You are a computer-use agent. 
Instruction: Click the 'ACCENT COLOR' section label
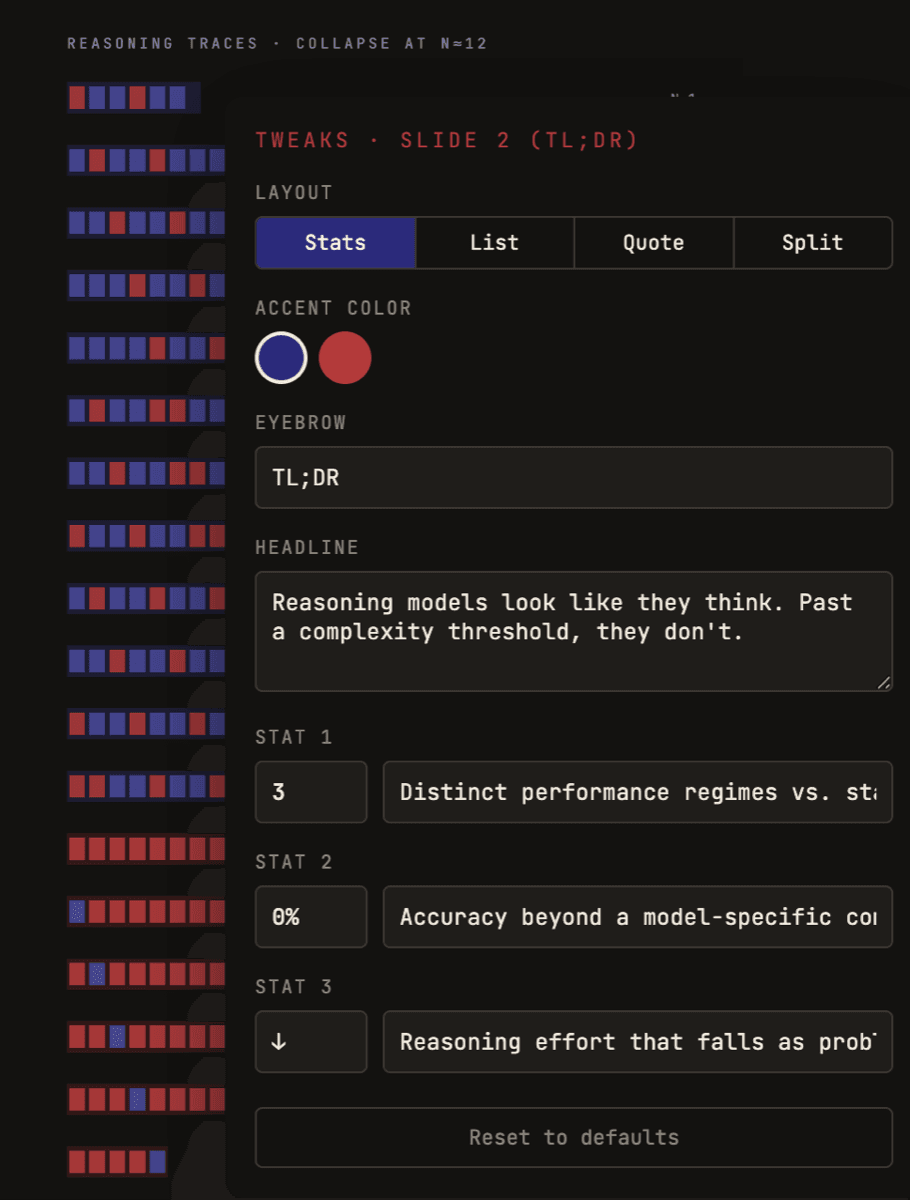[x=333, y=308]
